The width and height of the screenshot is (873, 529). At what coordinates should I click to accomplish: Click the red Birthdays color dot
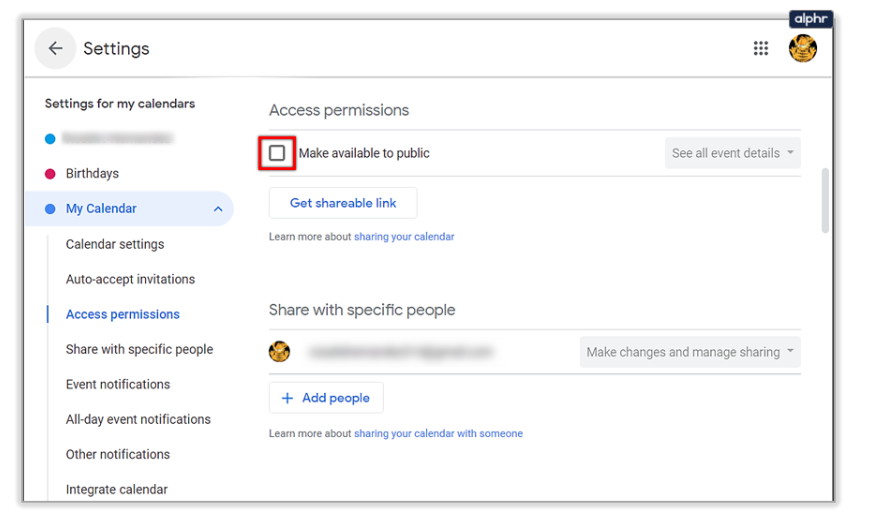[x=50, y=174]
